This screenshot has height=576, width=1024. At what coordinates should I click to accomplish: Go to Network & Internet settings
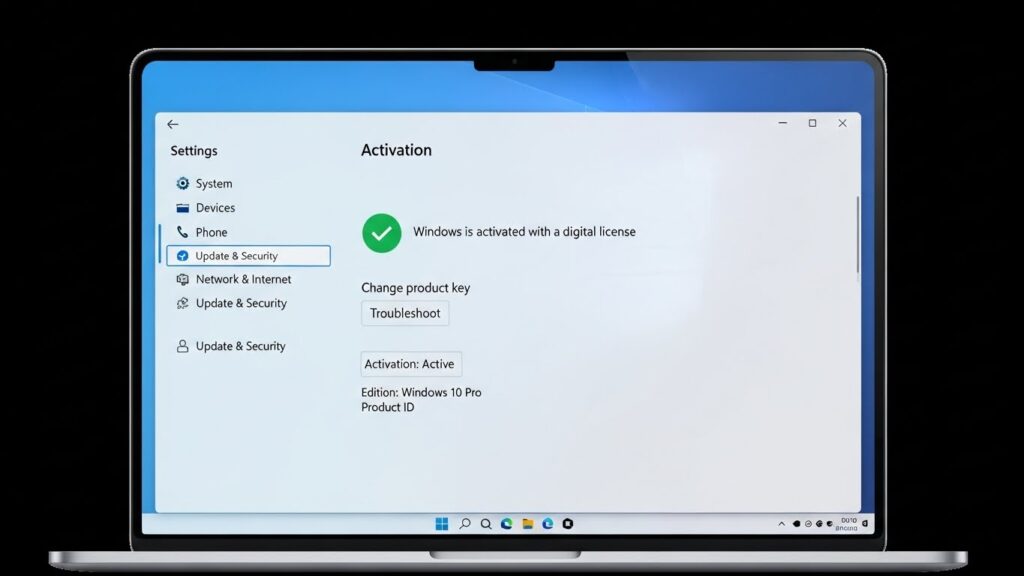(243, 280)
